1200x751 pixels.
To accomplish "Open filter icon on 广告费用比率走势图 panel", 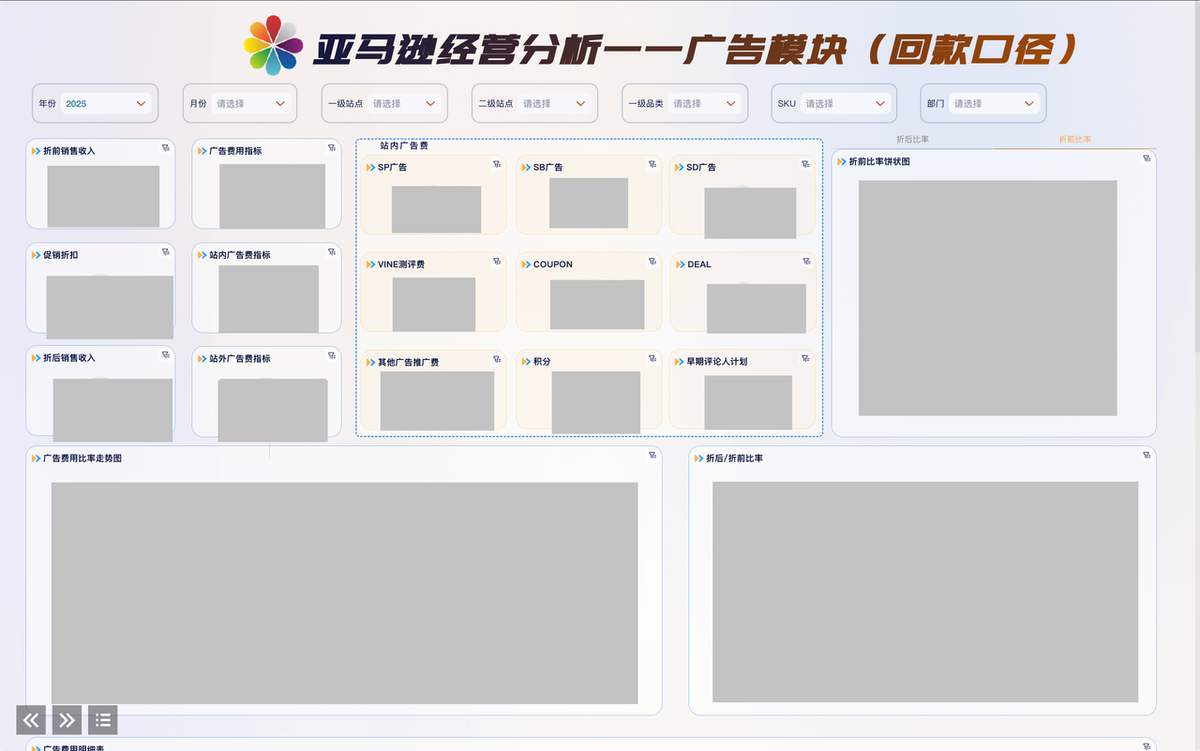I will coord(652,455).
